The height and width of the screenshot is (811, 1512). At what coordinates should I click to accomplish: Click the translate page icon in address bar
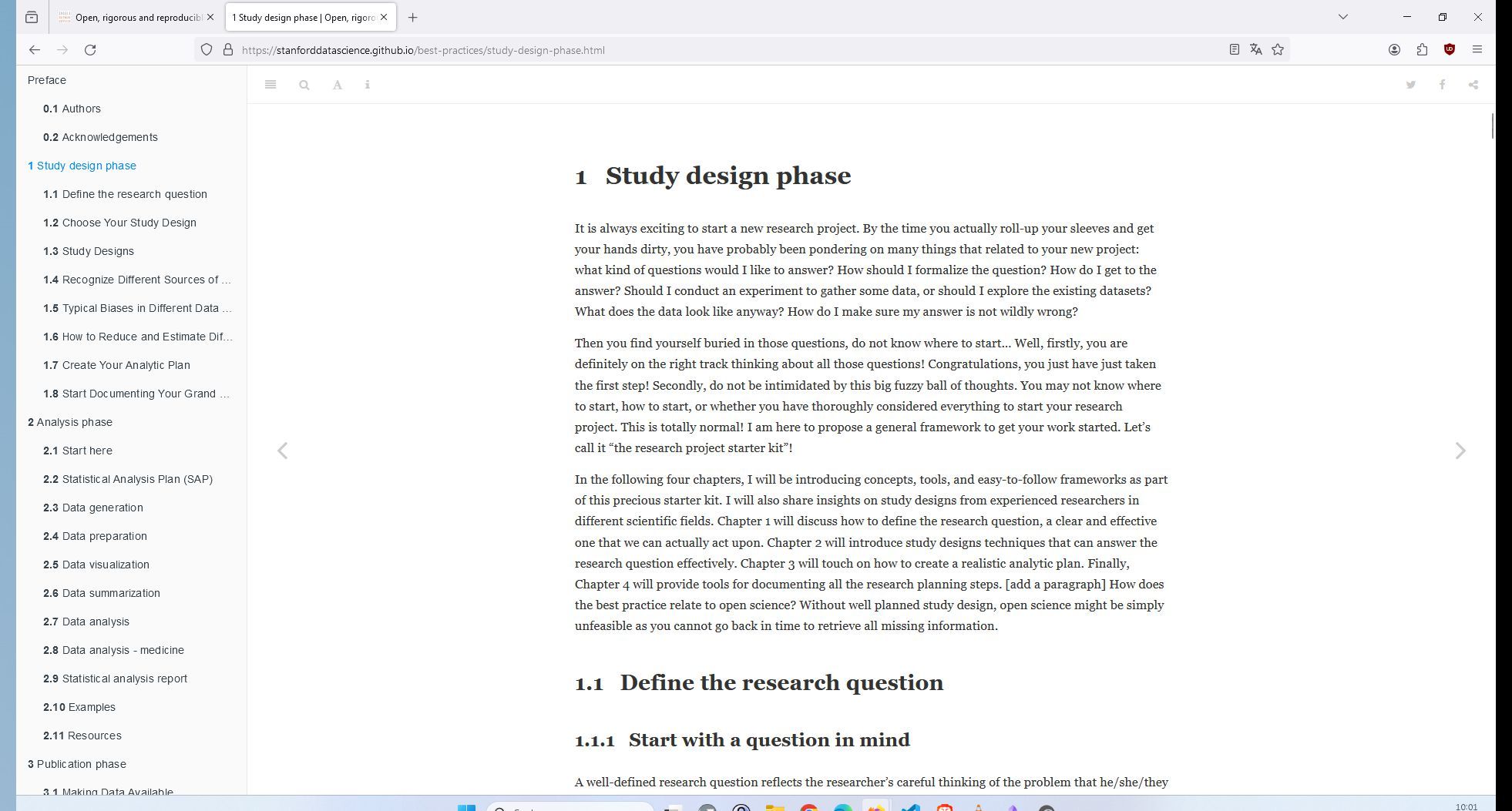(1256, 49)
